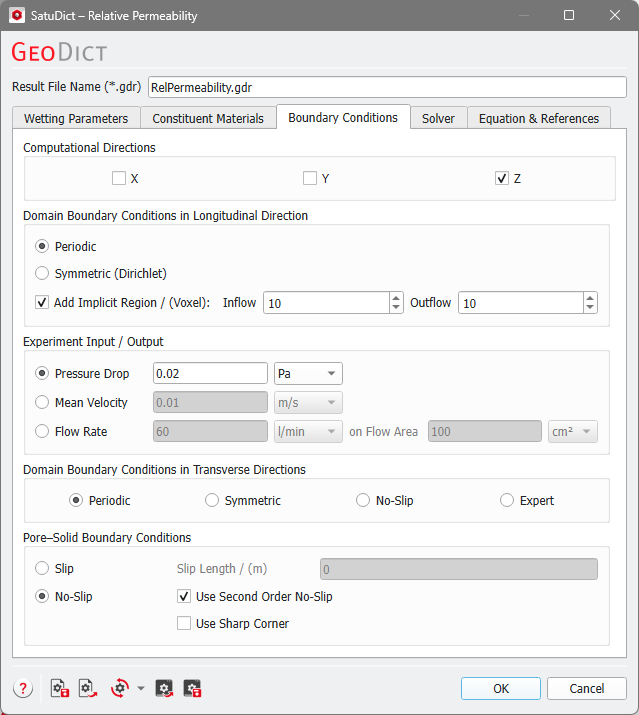Viewport: 639px width, 715px height.
Task: Click the SatuDict app icon in the title bar
Action: [x=17, y=16]
